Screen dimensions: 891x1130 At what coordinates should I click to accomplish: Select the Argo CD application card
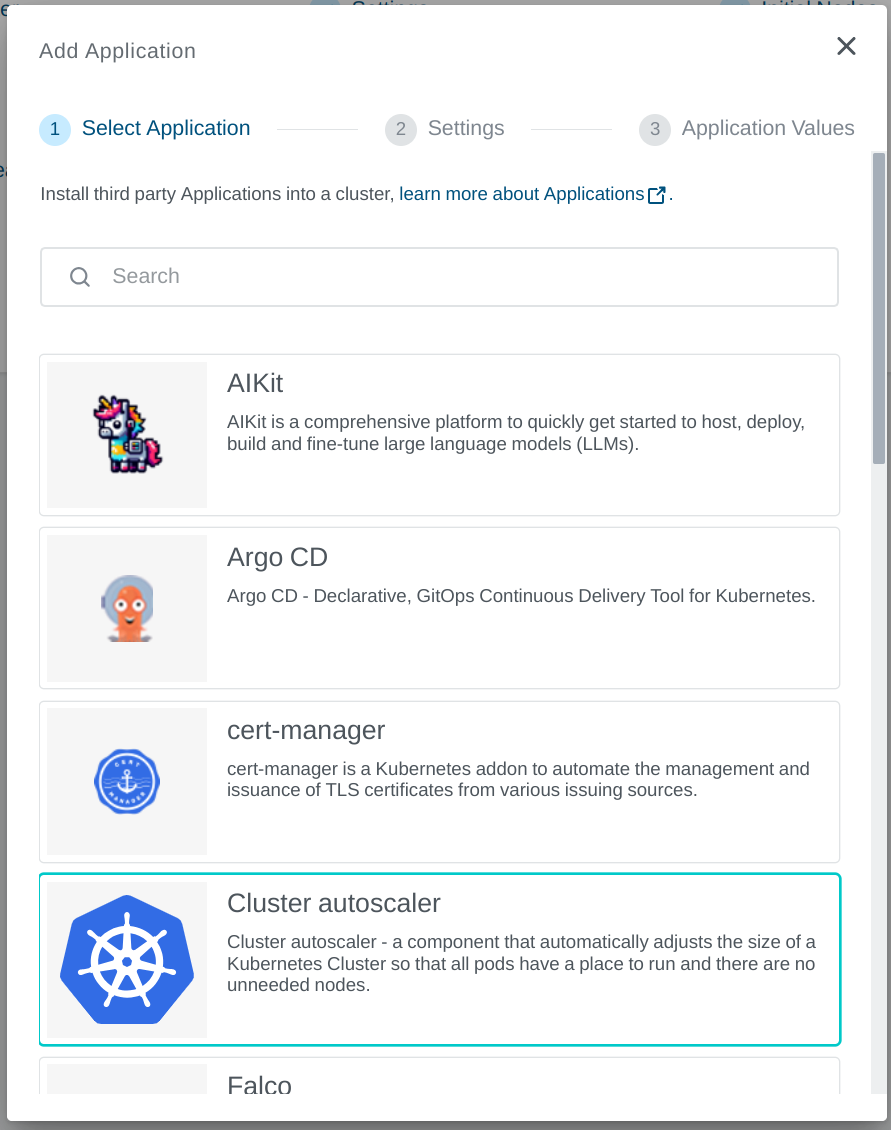[x=520, y=607]
